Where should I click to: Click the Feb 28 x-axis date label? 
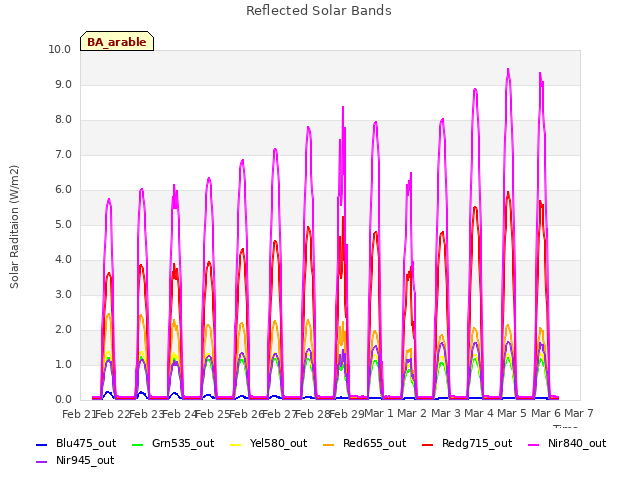click(313, 414)
